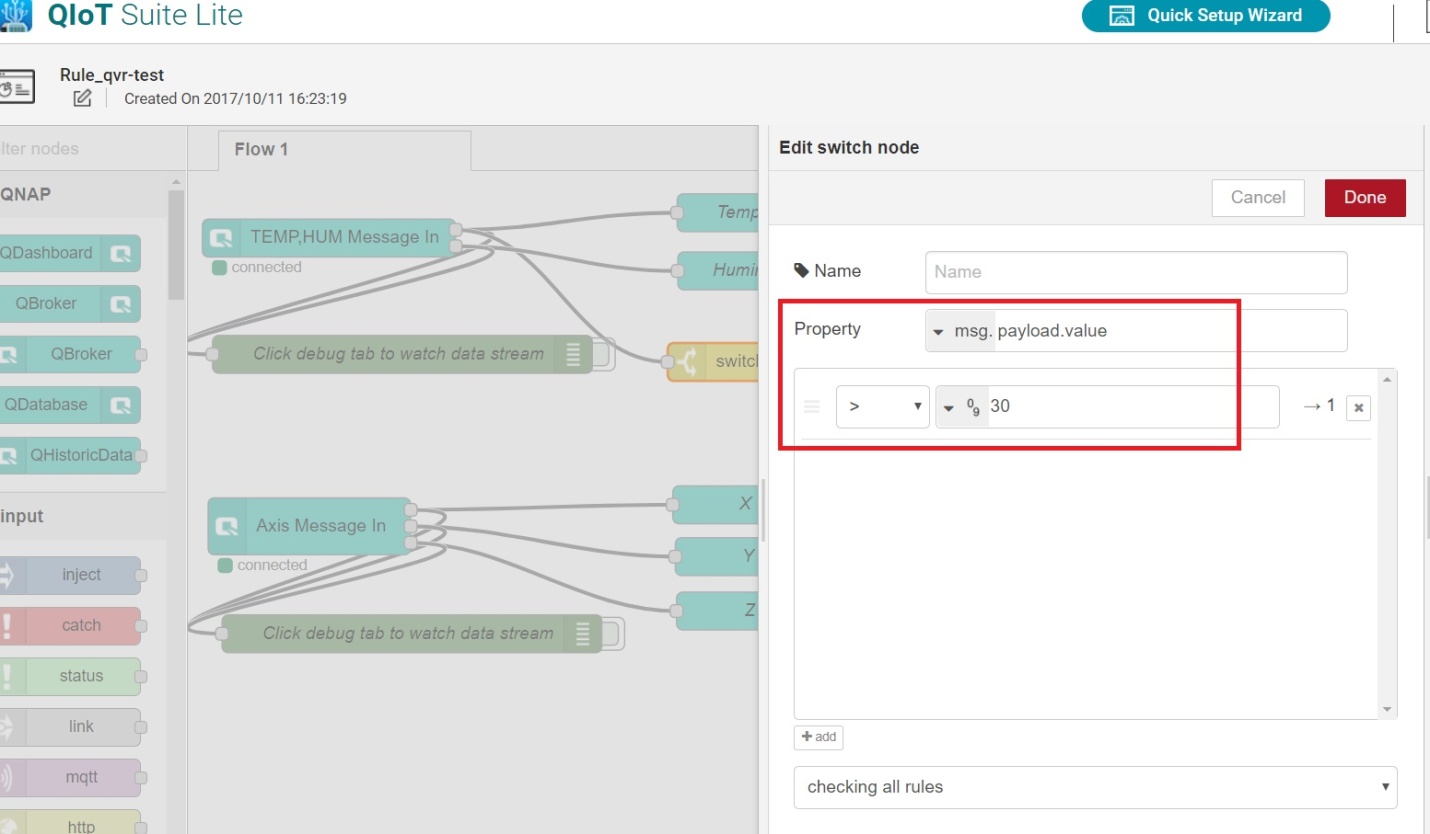Select the link palette node
1430x834 pixels.
(x=68, y=727)
